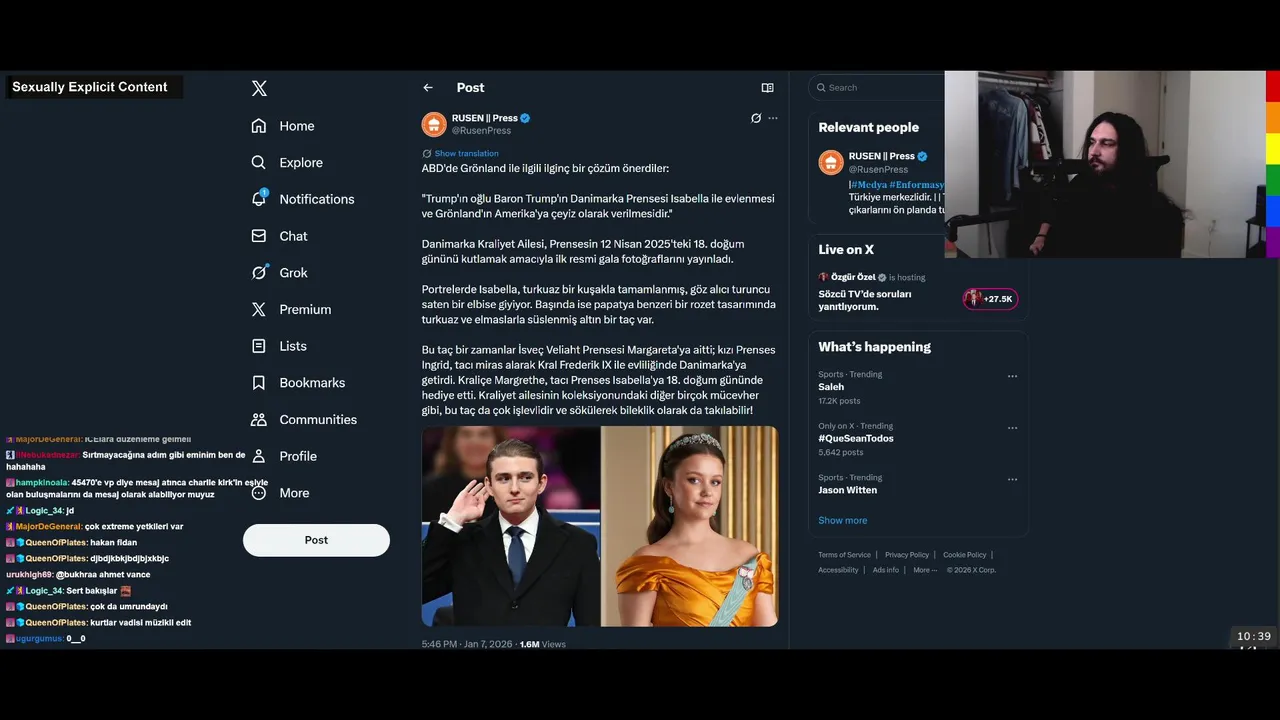
Task: Click RUSEN avatar in Relevant people
Action: pyautogui.click(x=831, y=163)
